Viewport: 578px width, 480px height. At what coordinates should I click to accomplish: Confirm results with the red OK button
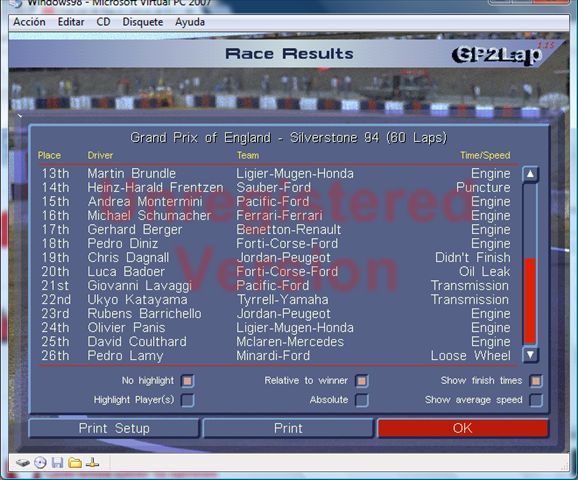pyautogui.click(x=463, y=428)
